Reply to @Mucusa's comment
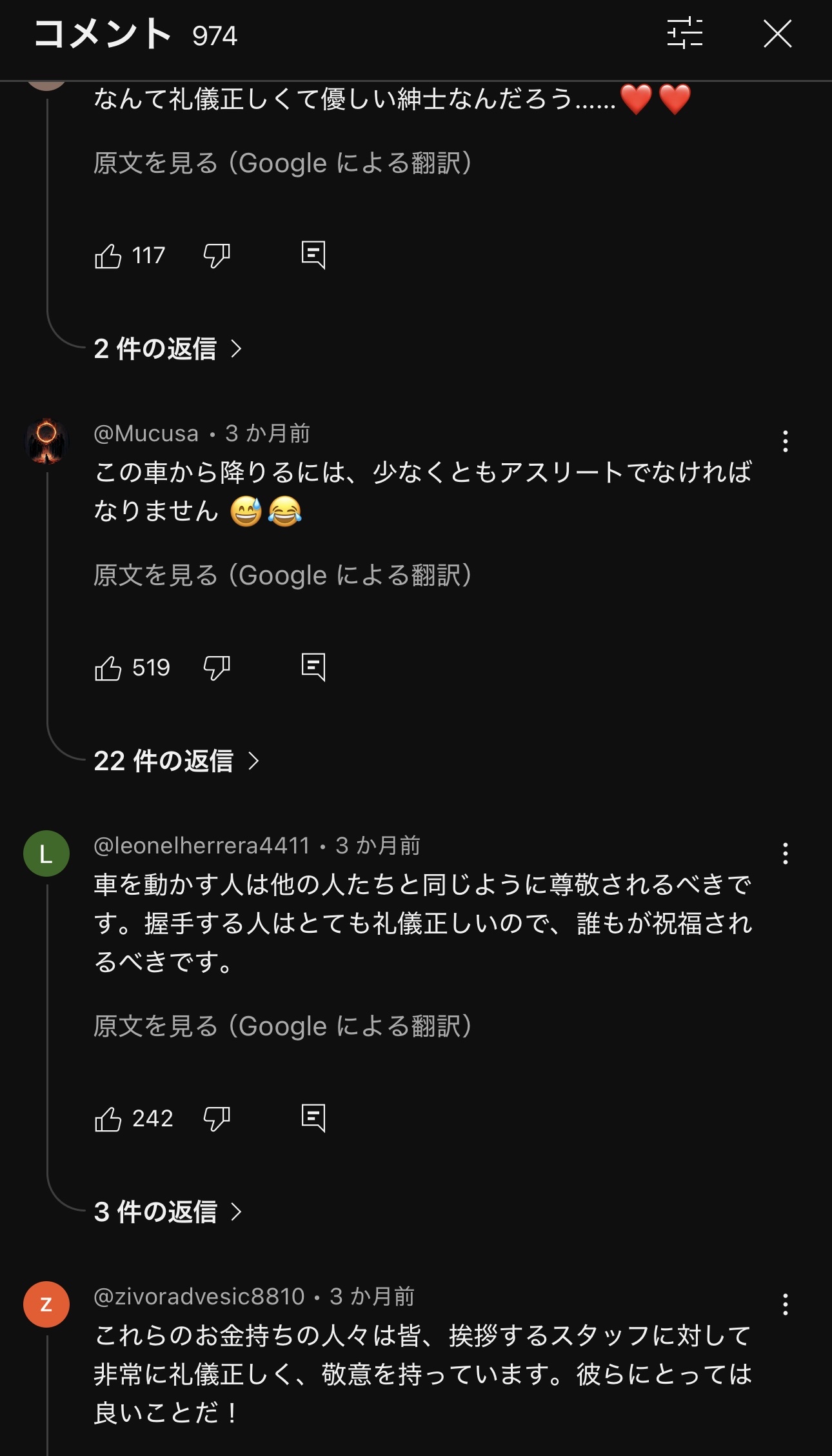 pos(313,668)
